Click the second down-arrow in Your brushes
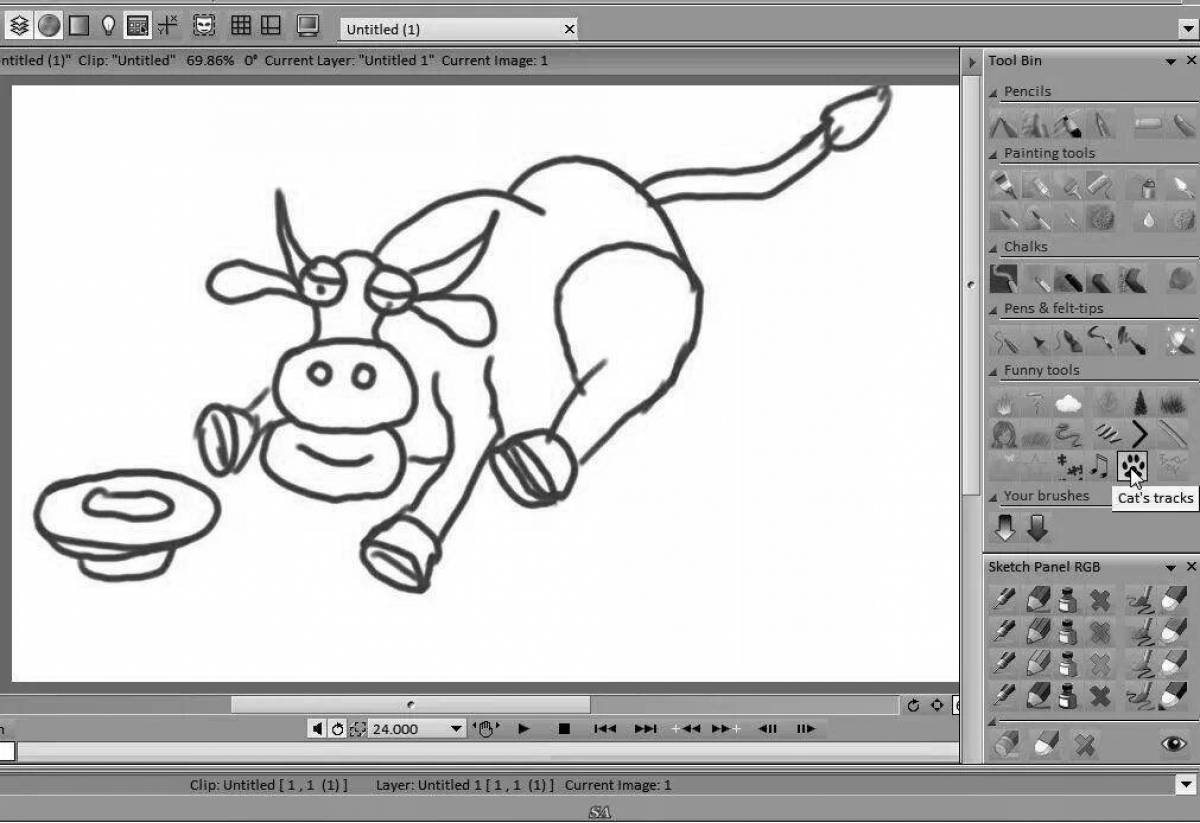The height and width of the screenshot is (823, 1200). click(1037, 527)
